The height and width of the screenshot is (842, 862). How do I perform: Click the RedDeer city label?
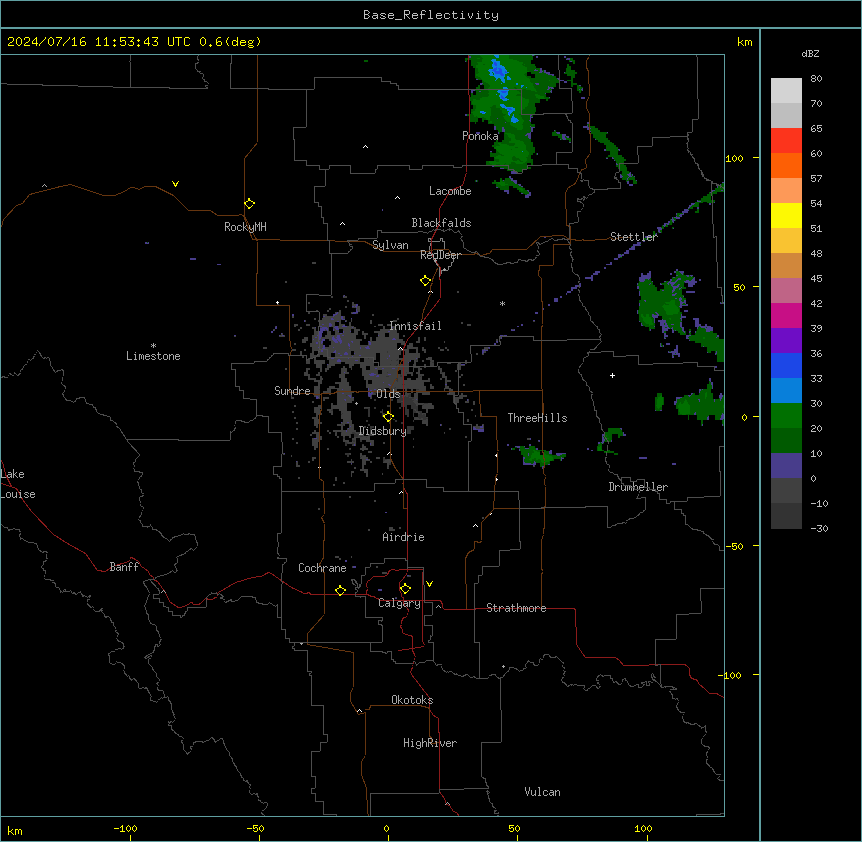coord(440,255)
